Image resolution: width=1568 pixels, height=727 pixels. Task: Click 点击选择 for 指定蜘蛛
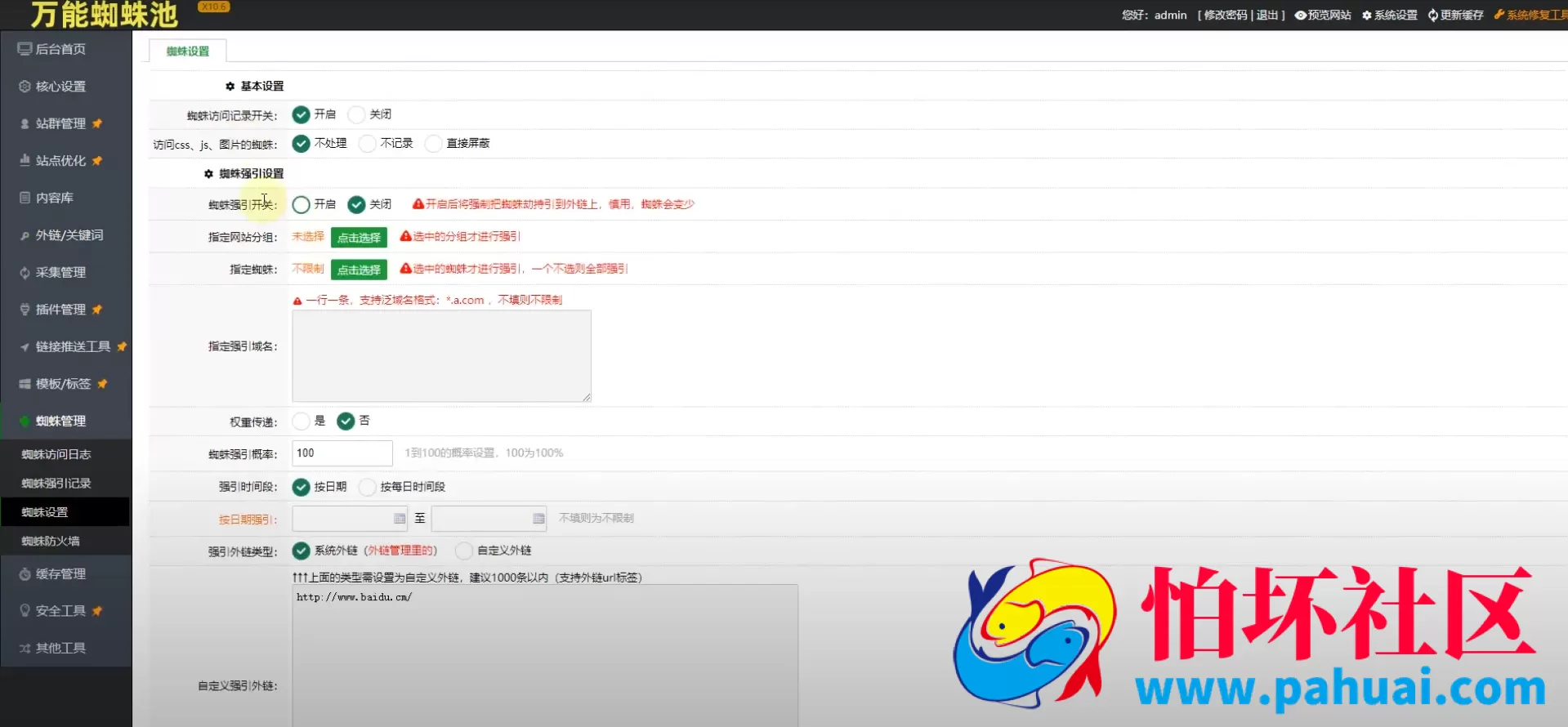tap(359, 270)
